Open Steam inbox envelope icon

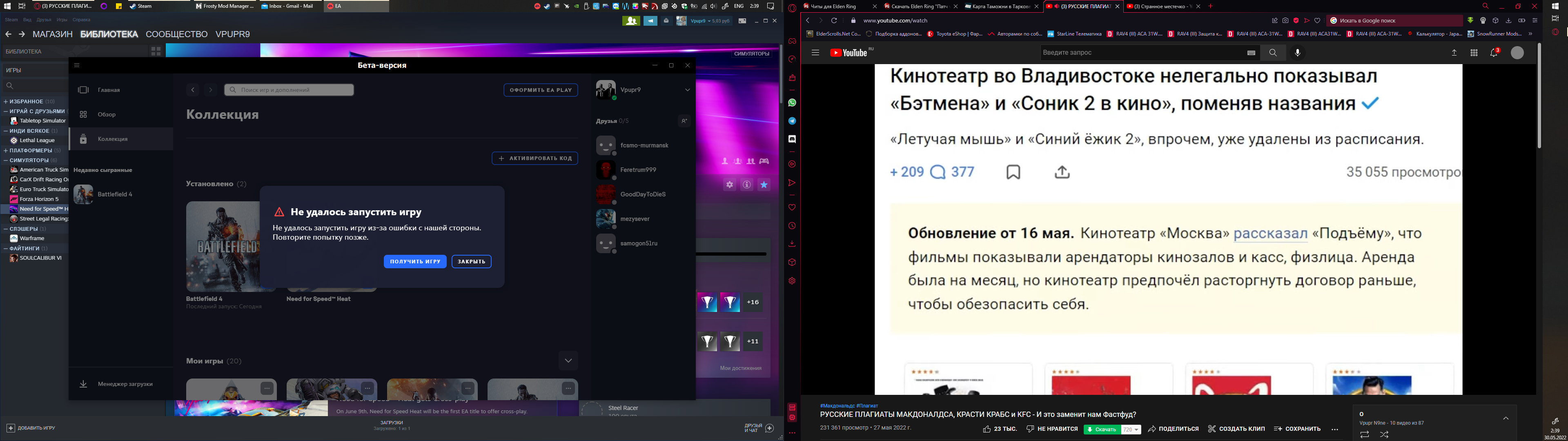pos(666,21)
